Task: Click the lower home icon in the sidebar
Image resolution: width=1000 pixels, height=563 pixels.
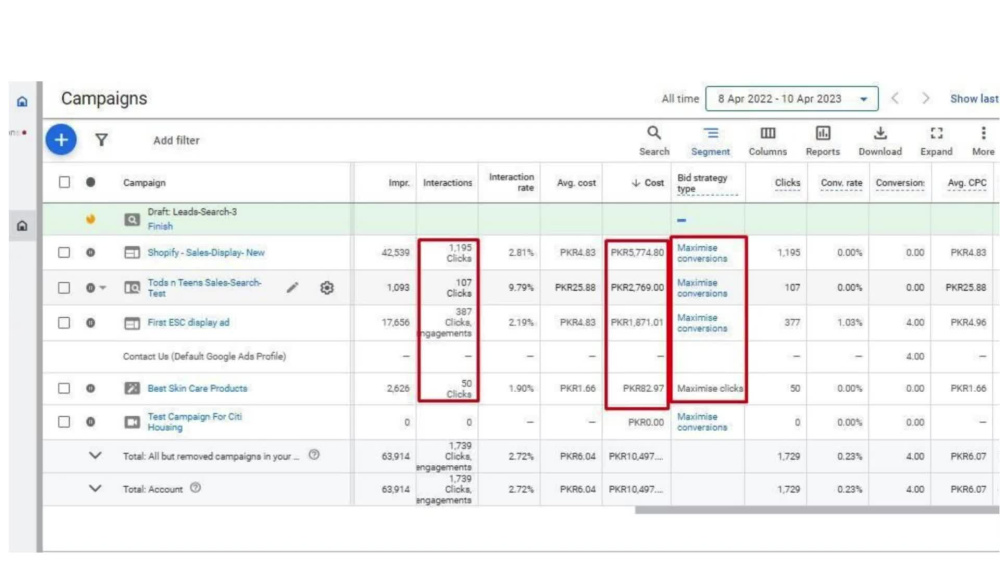Action: tap(22, 226)
